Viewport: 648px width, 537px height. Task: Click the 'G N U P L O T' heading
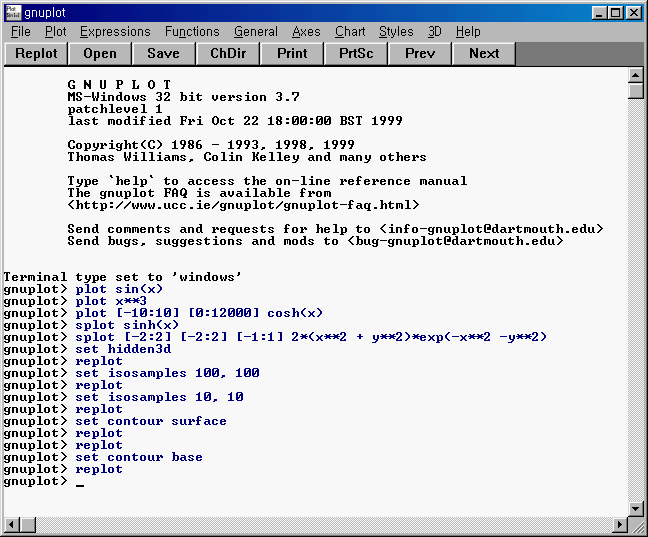(x=119, y=85)
